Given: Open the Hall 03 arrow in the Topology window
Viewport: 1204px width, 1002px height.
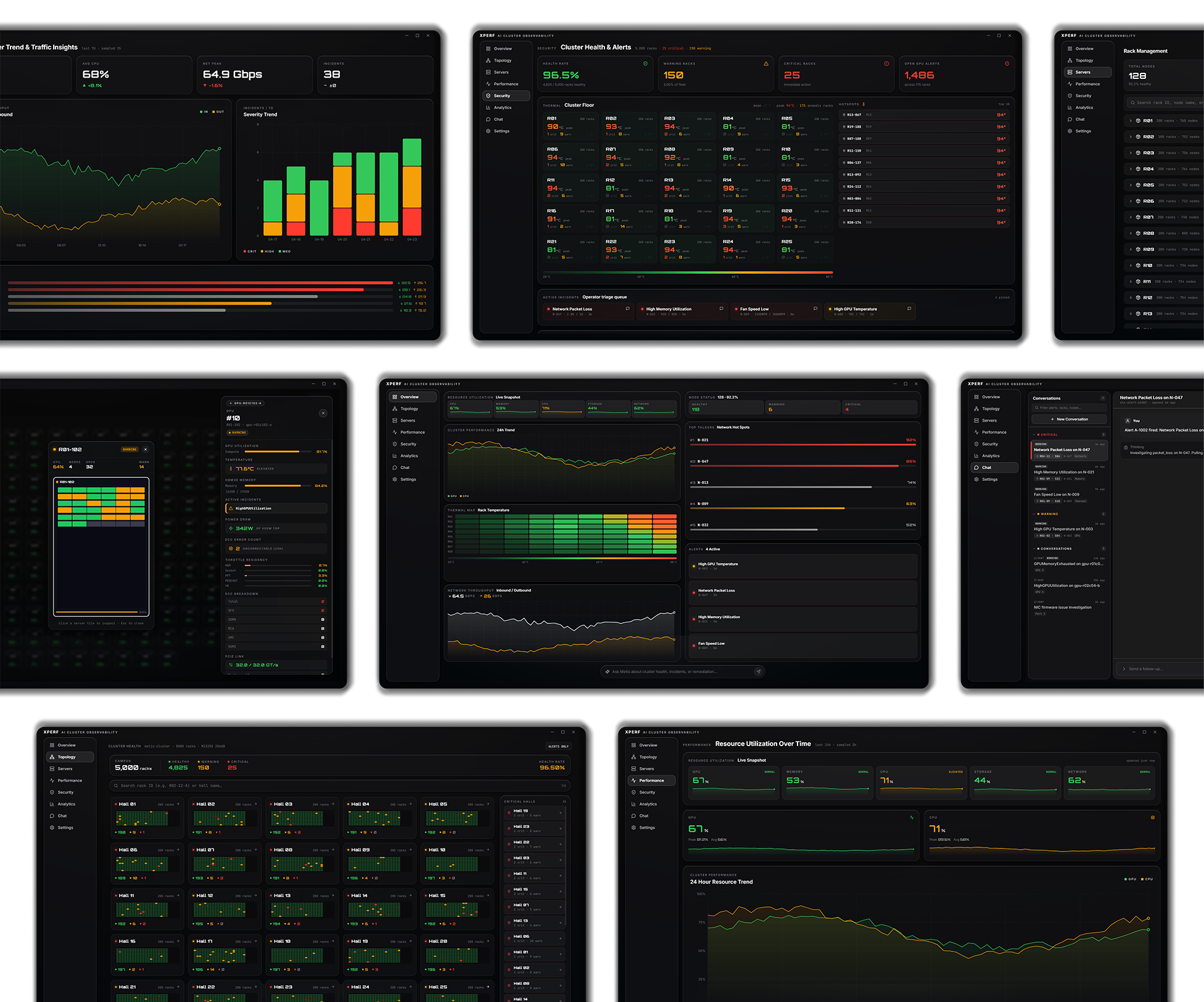Looking at the screenshot, I should (x=333, y=804).
